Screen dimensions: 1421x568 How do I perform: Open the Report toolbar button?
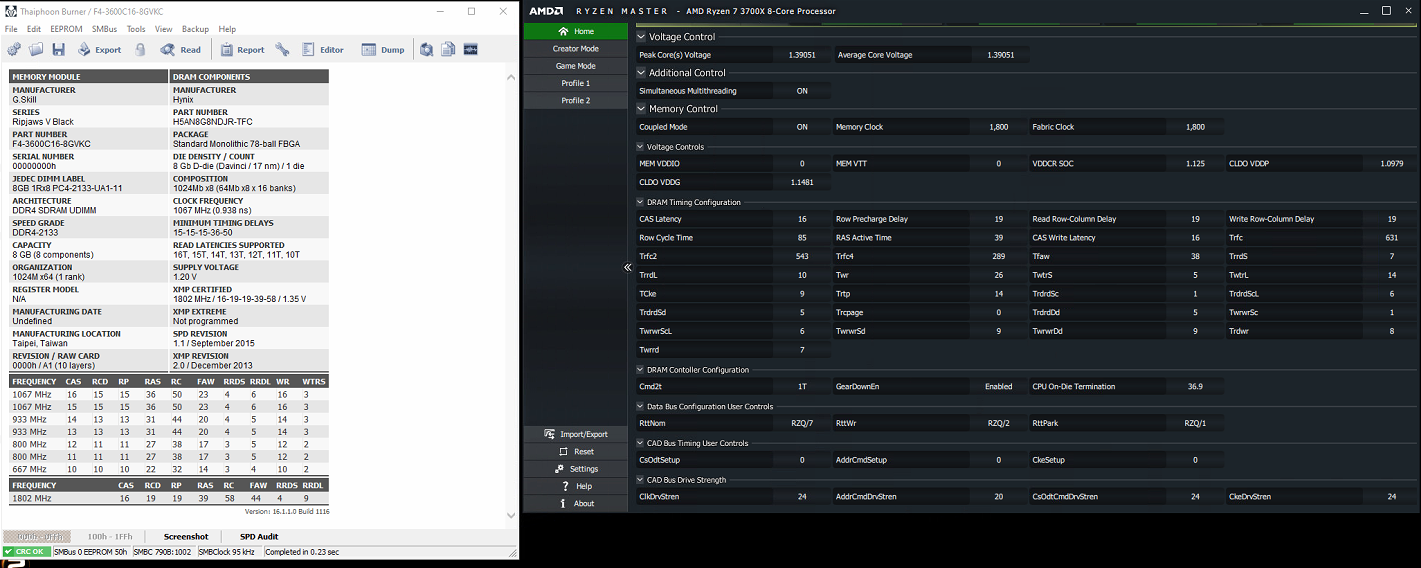tap(242, 49)
